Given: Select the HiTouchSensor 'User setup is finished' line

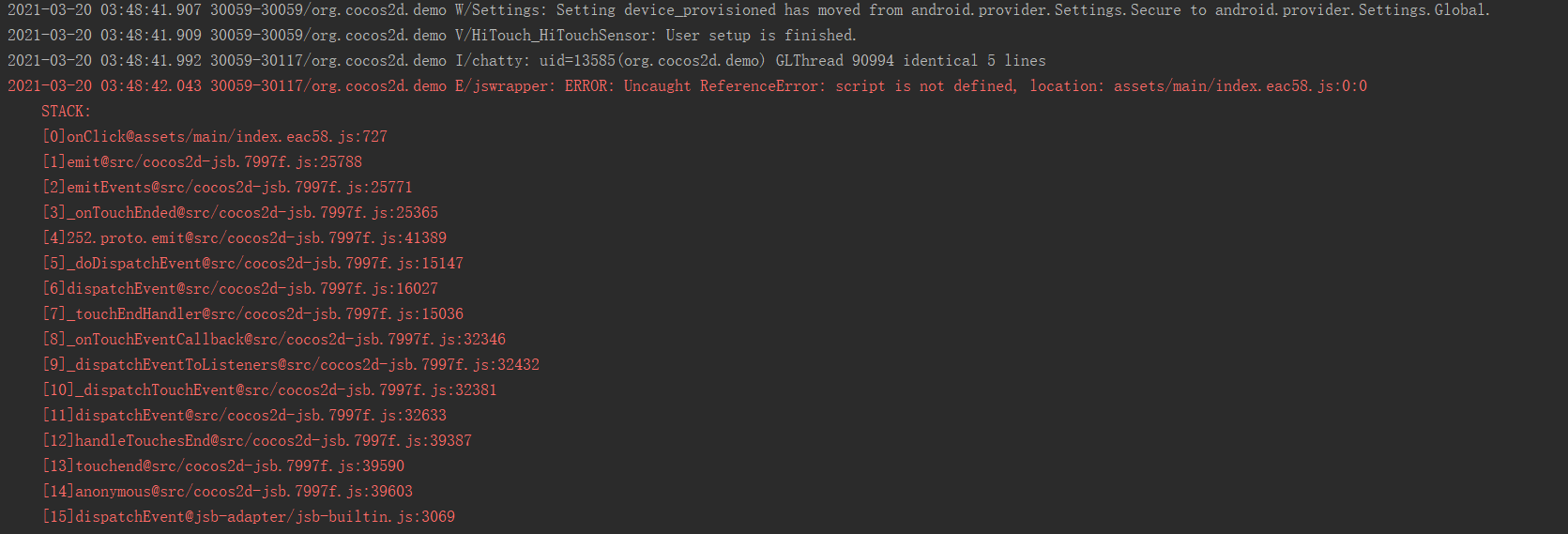Looking at the screenshot, I should tap(432, 36).
